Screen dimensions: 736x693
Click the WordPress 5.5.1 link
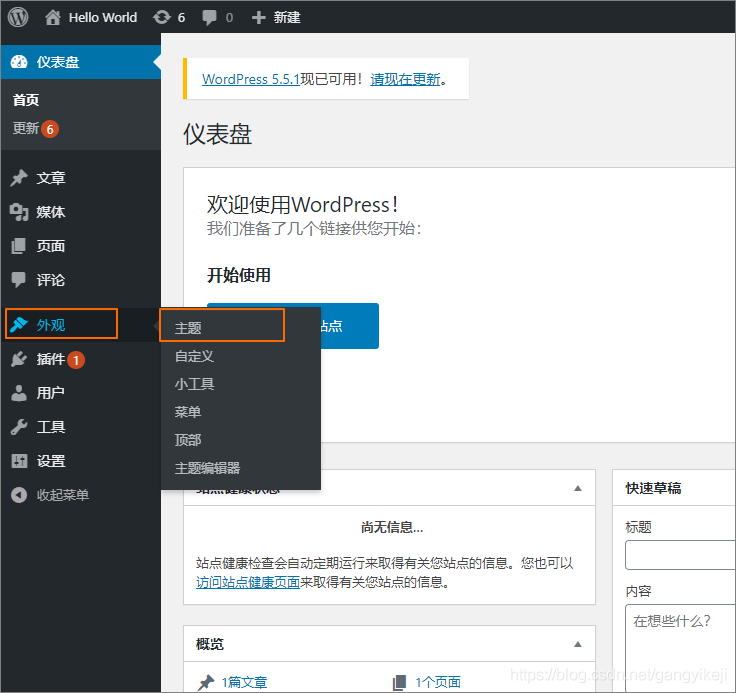(x=250, y=79)
